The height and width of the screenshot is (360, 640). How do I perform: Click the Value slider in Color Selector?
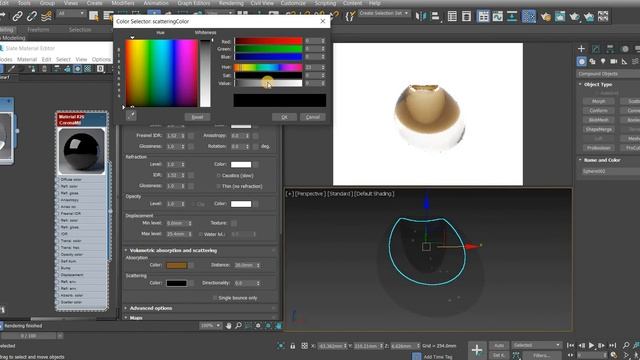pos(268,83)
